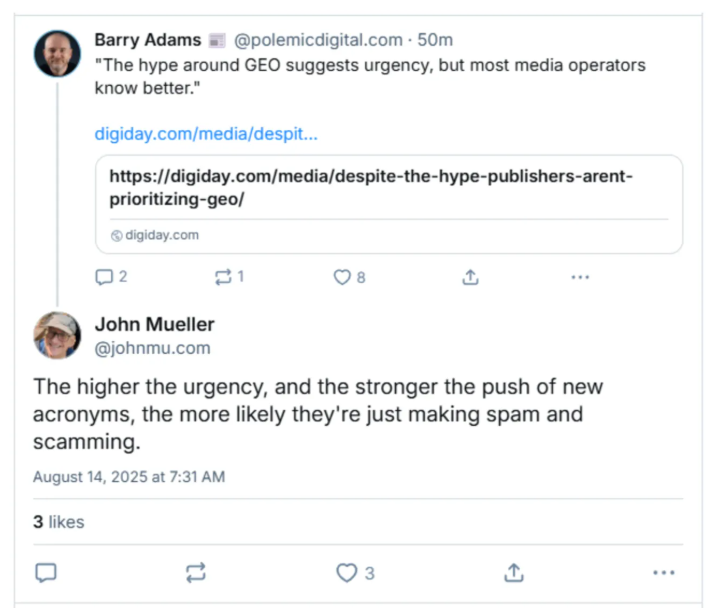Share John Mueller's post
Viewport: 720px width, 615px height.
pos(514,572)
